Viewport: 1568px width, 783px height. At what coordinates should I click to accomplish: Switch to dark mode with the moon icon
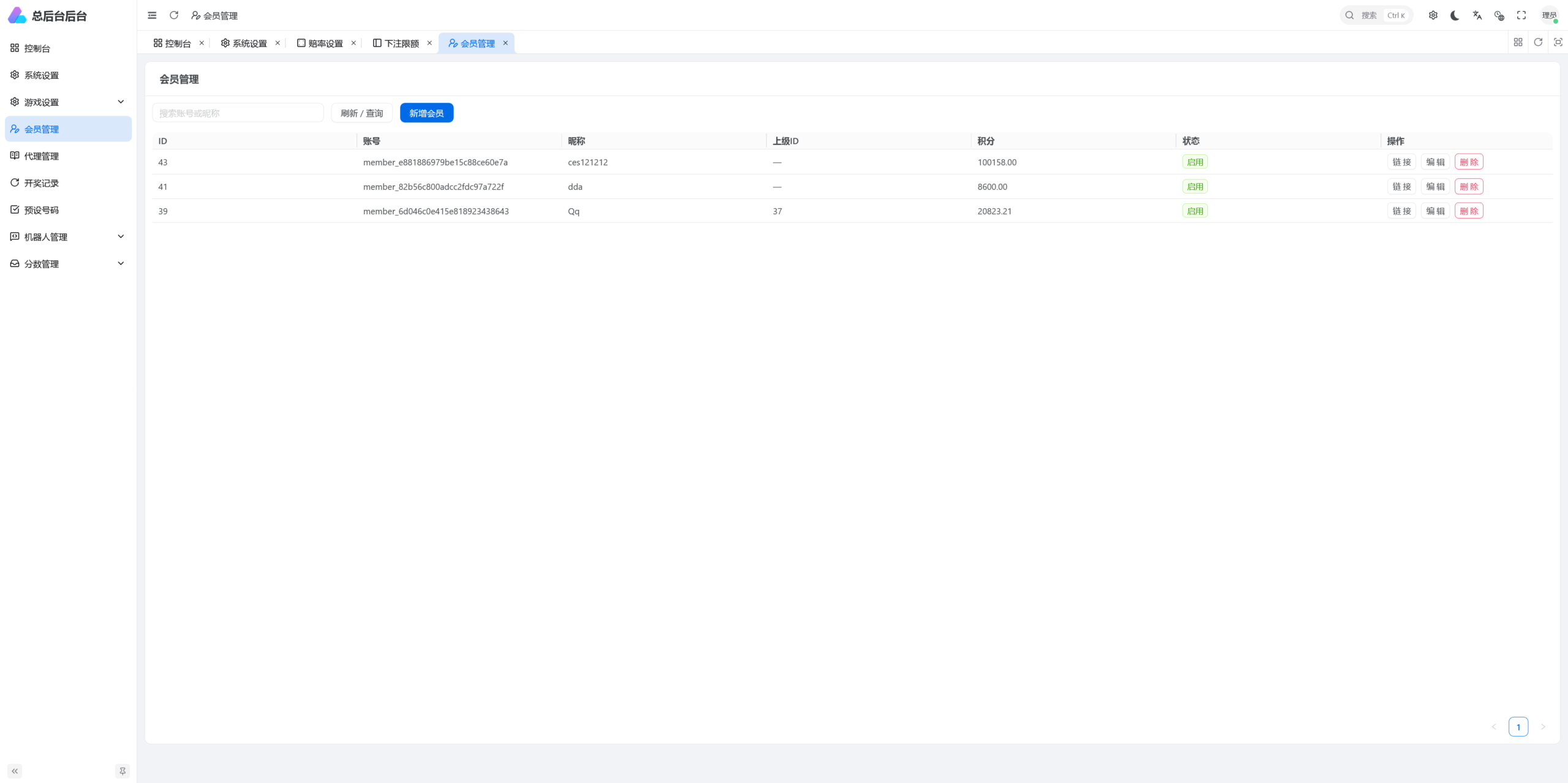tap(1455, 15)
